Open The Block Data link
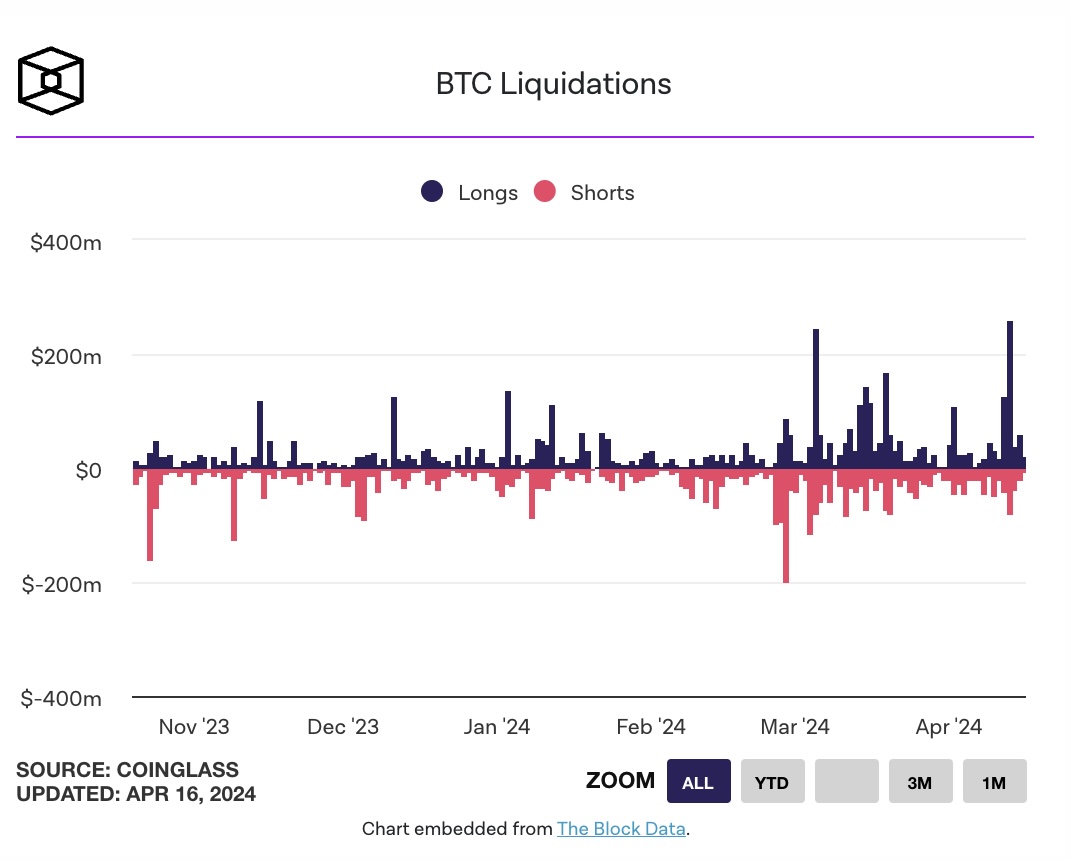Image resolution: width=1070 pixels, height=860 pixels. [x=621, y=828]
